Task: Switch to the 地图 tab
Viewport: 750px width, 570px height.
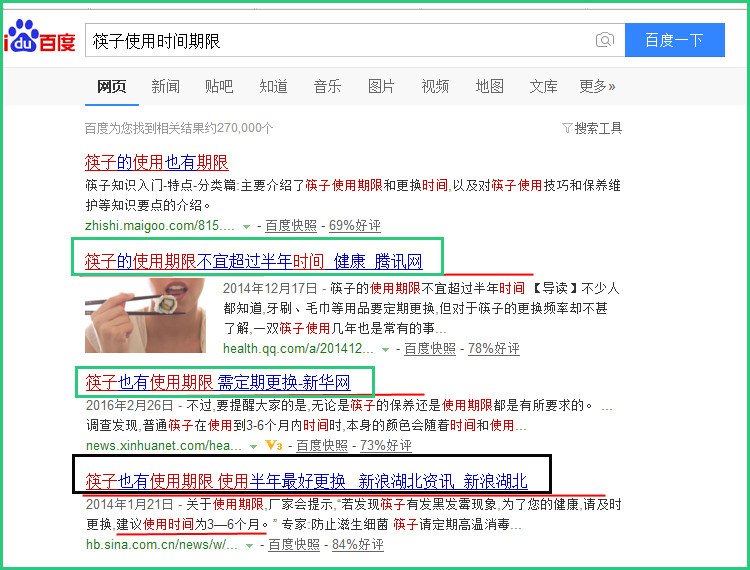Action: tap(490, 86)
